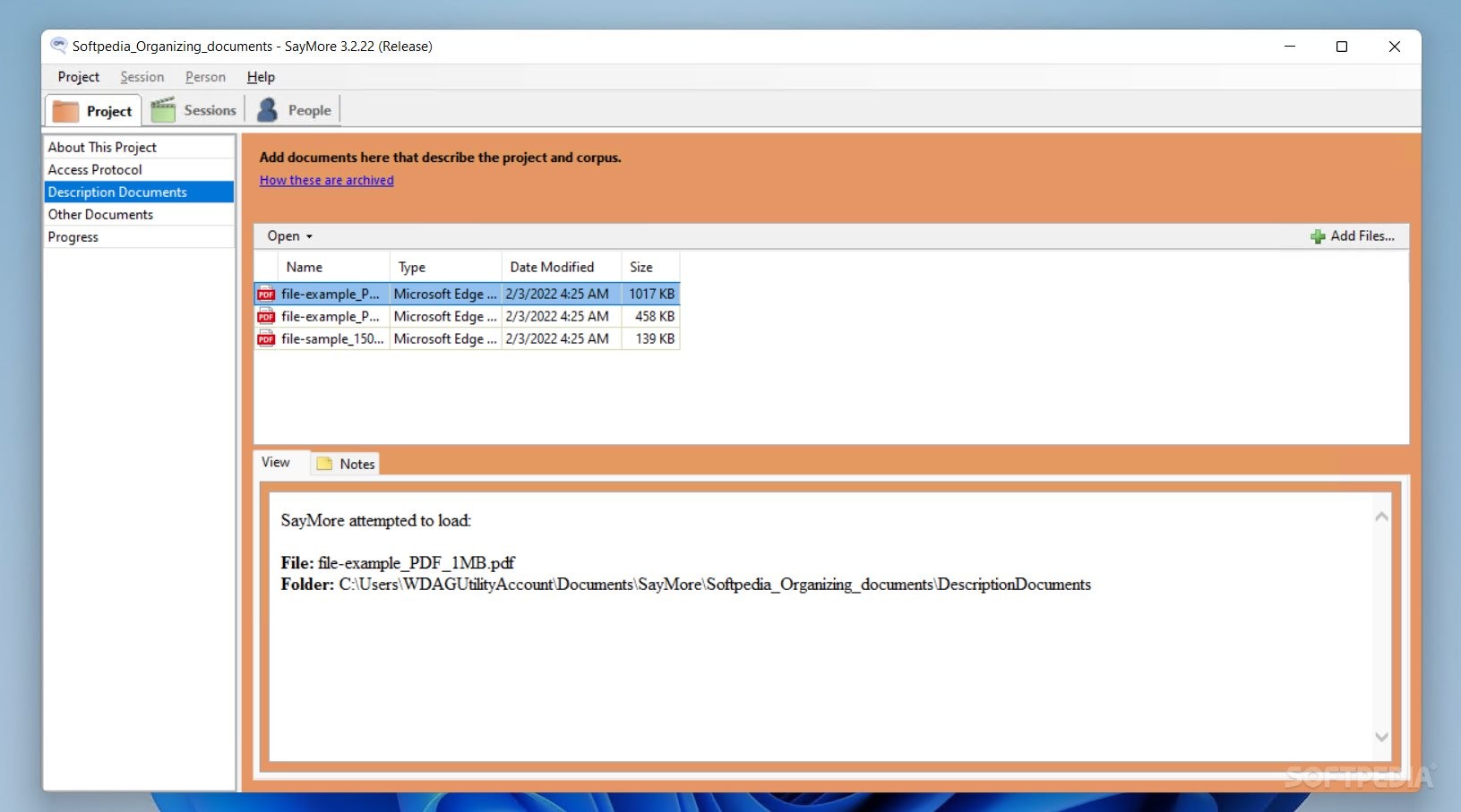Image resolution: width=1461 pixels, height=812 pixels.
Task: Open the Session menu
Action: (142, 77)
